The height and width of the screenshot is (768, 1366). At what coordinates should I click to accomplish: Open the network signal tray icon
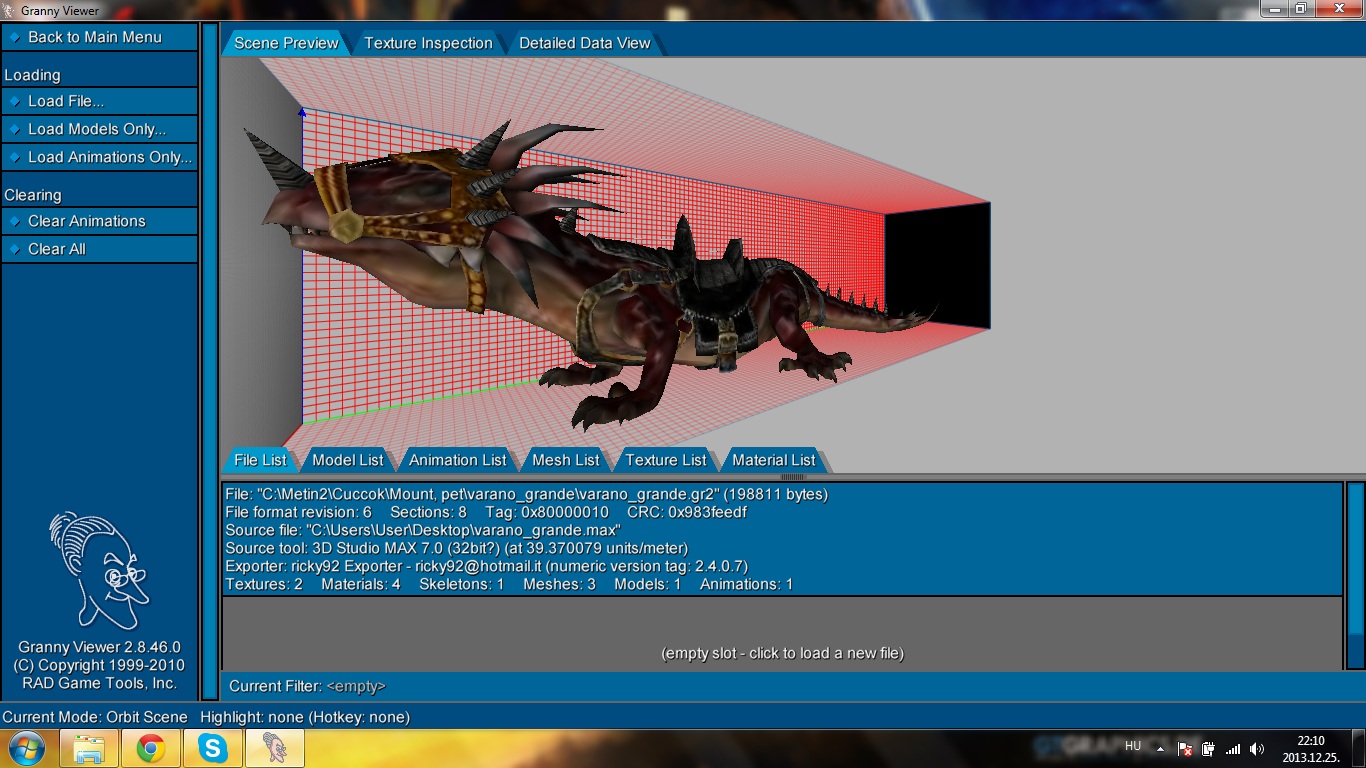(1233, 749)
